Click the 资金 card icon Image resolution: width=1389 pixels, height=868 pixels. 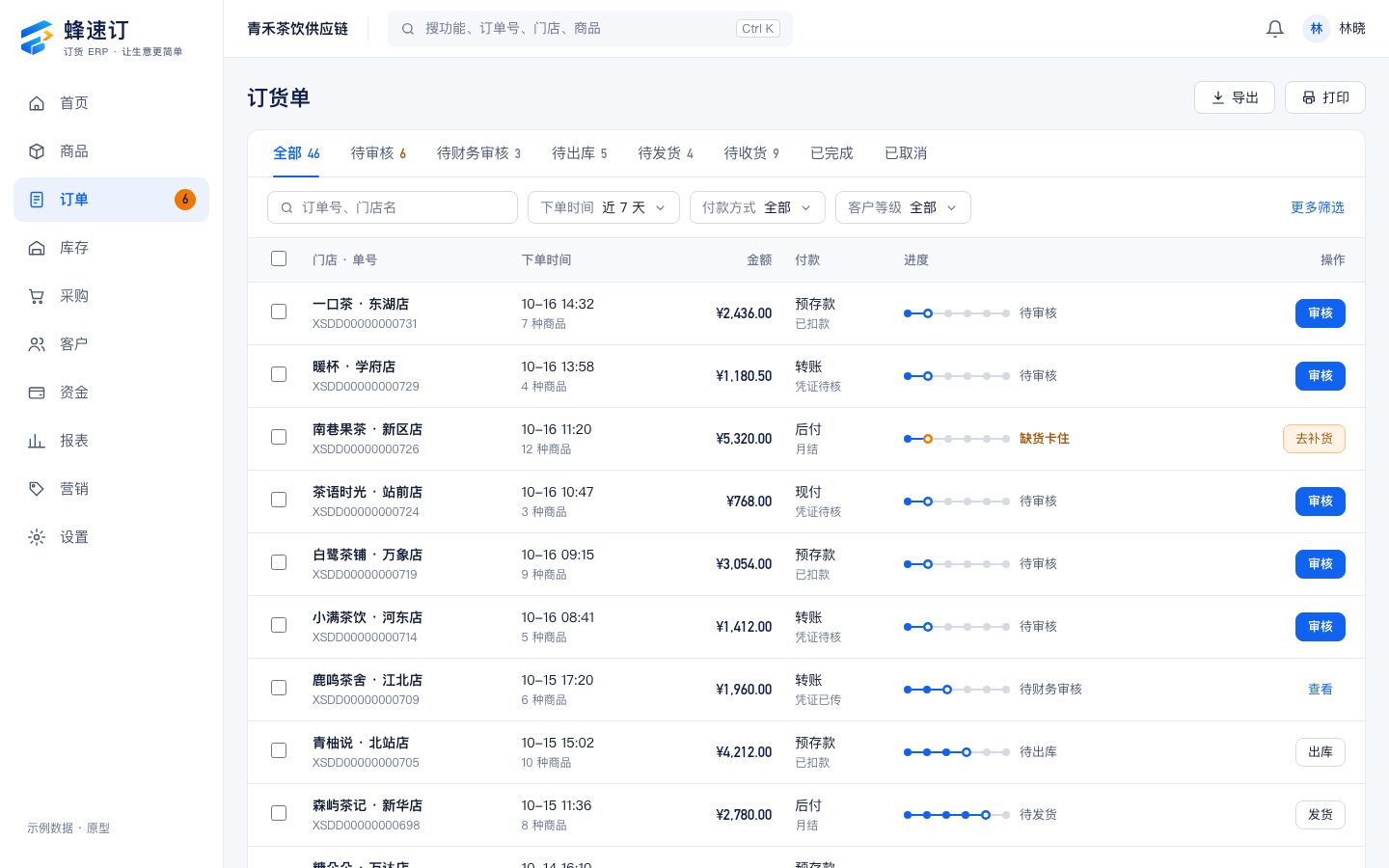(37, 393)
